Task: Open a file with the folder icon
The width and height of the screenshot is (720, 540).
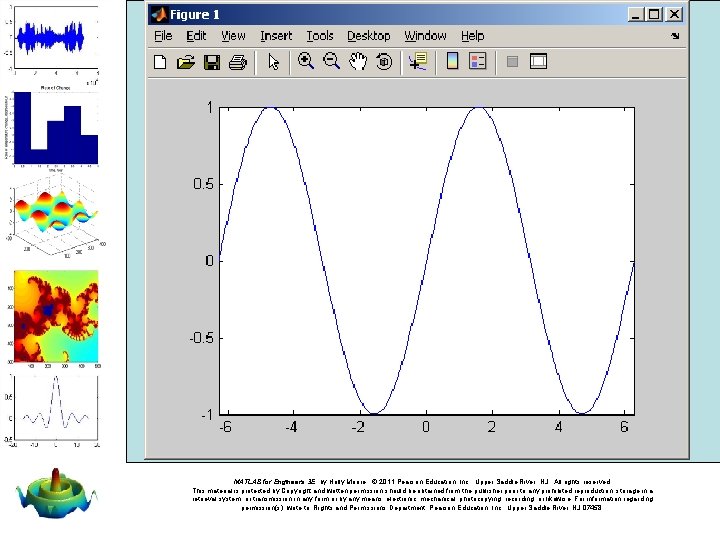Action: [x=186, y=62]
